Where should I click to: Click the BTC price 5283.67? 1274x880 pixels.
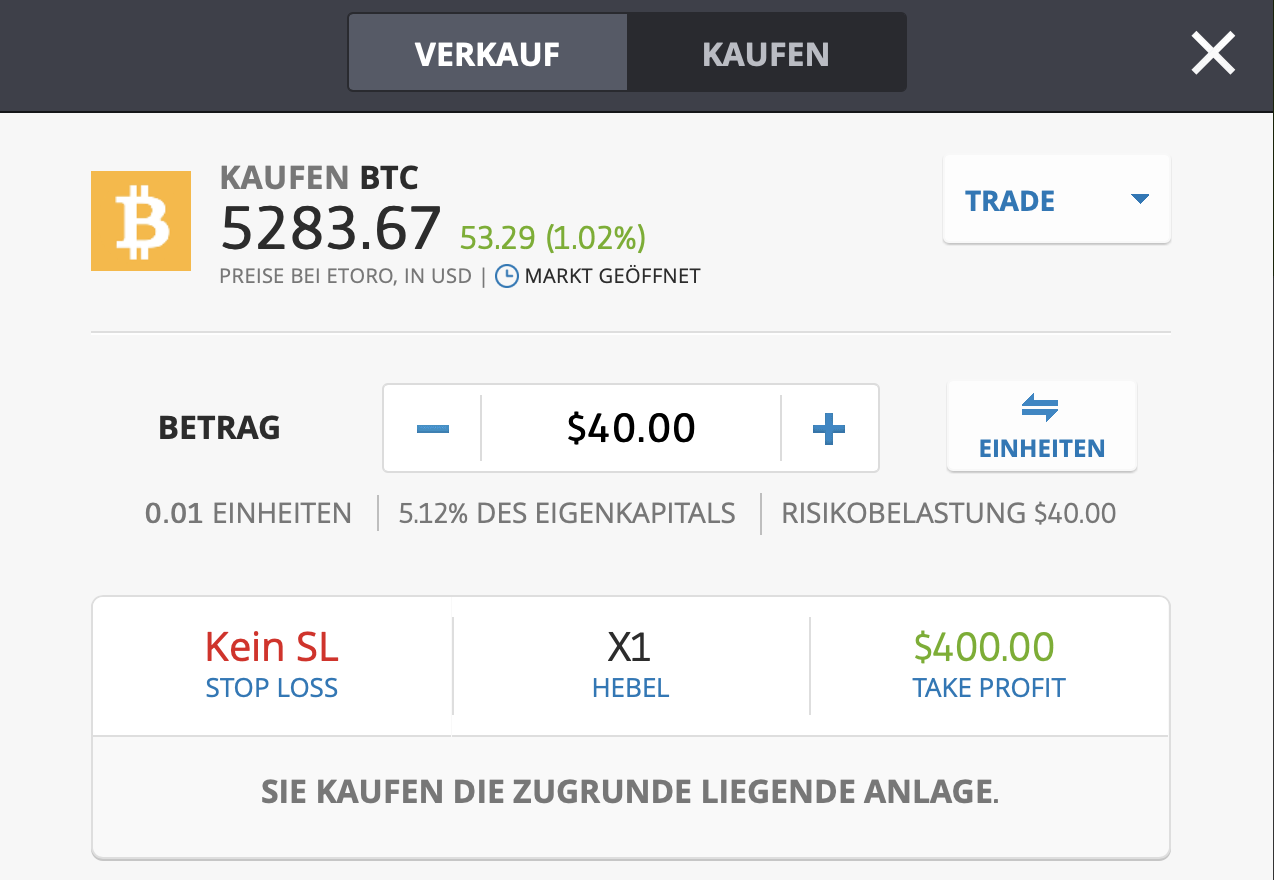(x=331, y=229)
